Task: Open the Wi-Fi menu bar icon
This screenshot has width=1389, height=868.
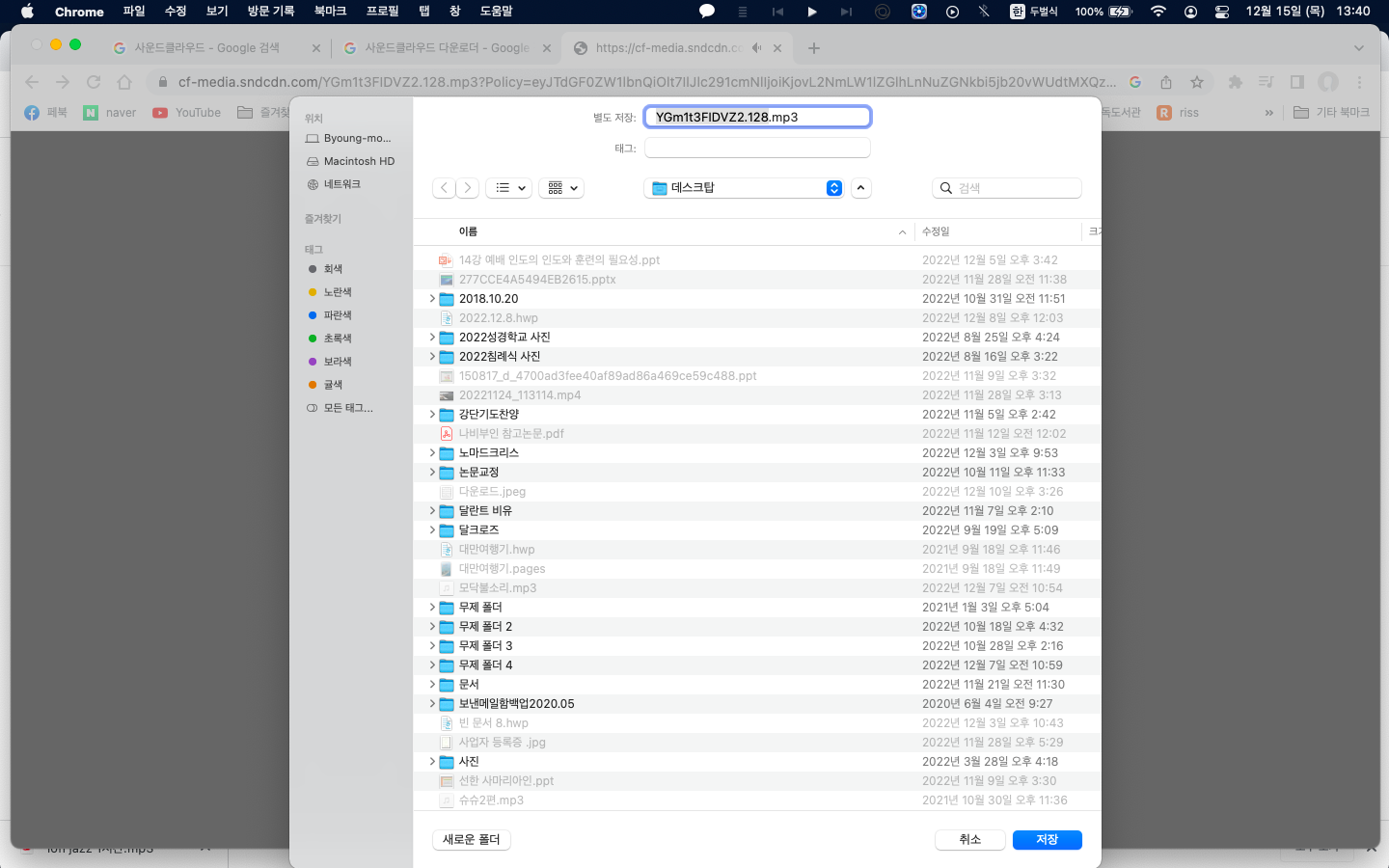Action: 1158,12
